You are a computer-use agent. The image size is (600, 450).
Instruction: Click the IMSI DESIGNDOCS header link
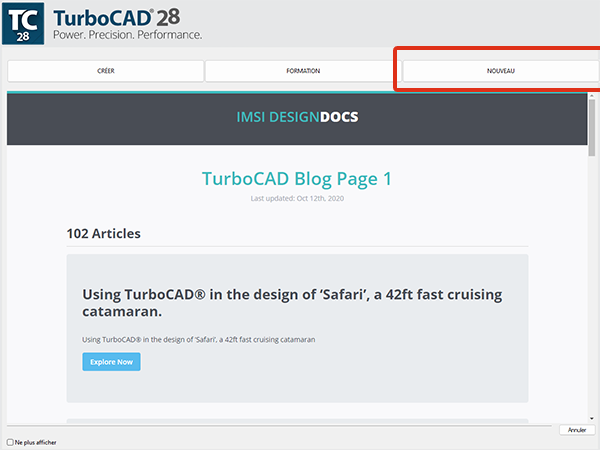[297, 117]
